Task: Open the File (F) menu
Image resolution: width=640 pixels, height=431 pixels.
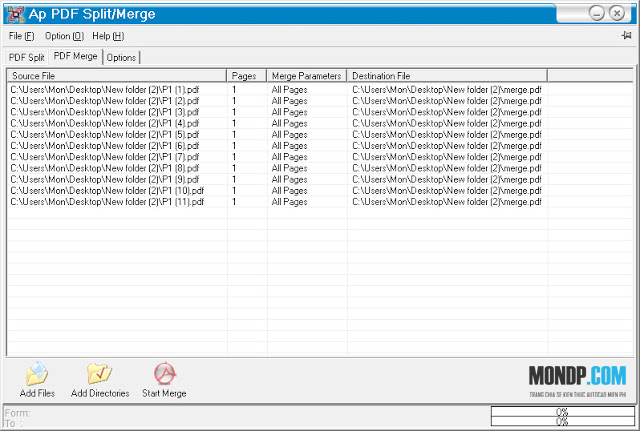Action: pyautogui.click(x=21, y=36)
